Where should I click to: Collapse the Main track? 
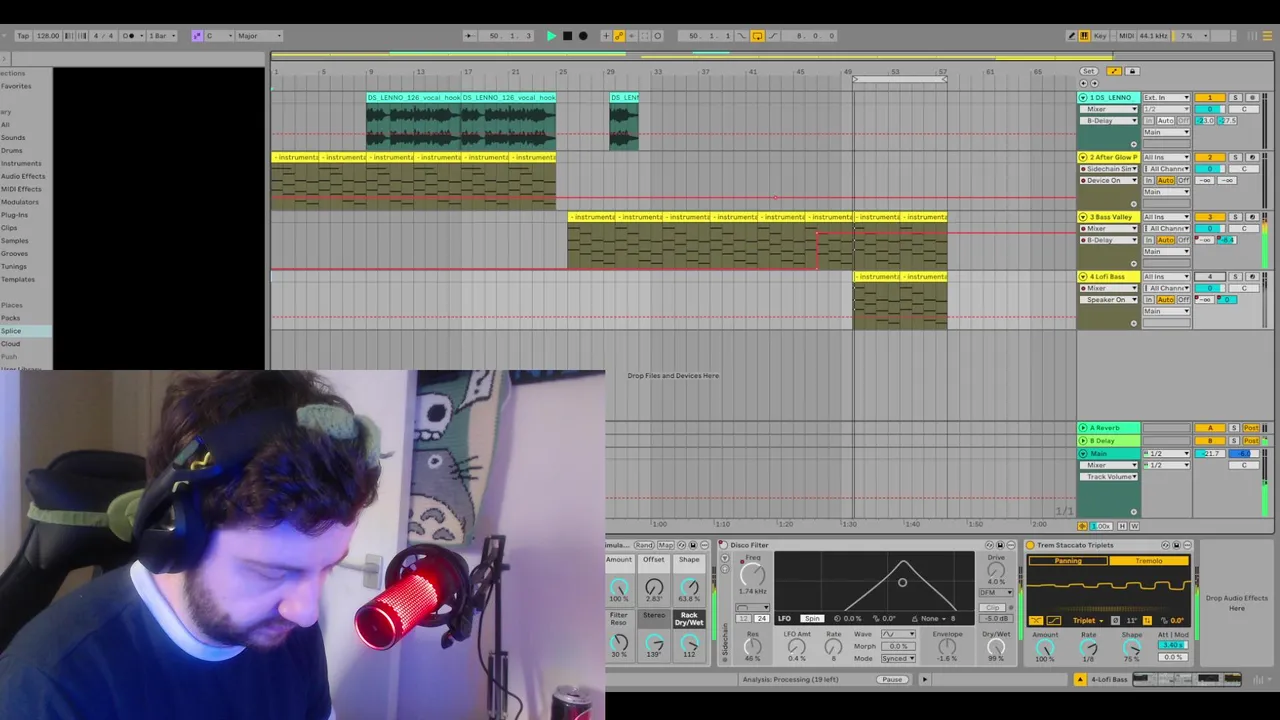coord(1083,454)
